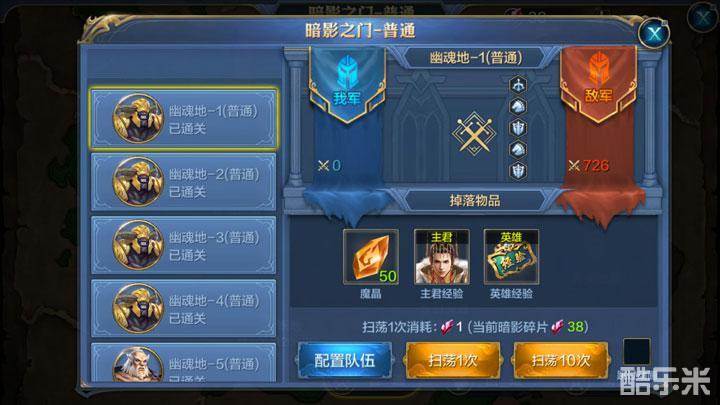Viewport: 720px width, 405px height.
Task: Select stage 幽魂地-3(普通)
Action: 184,245
